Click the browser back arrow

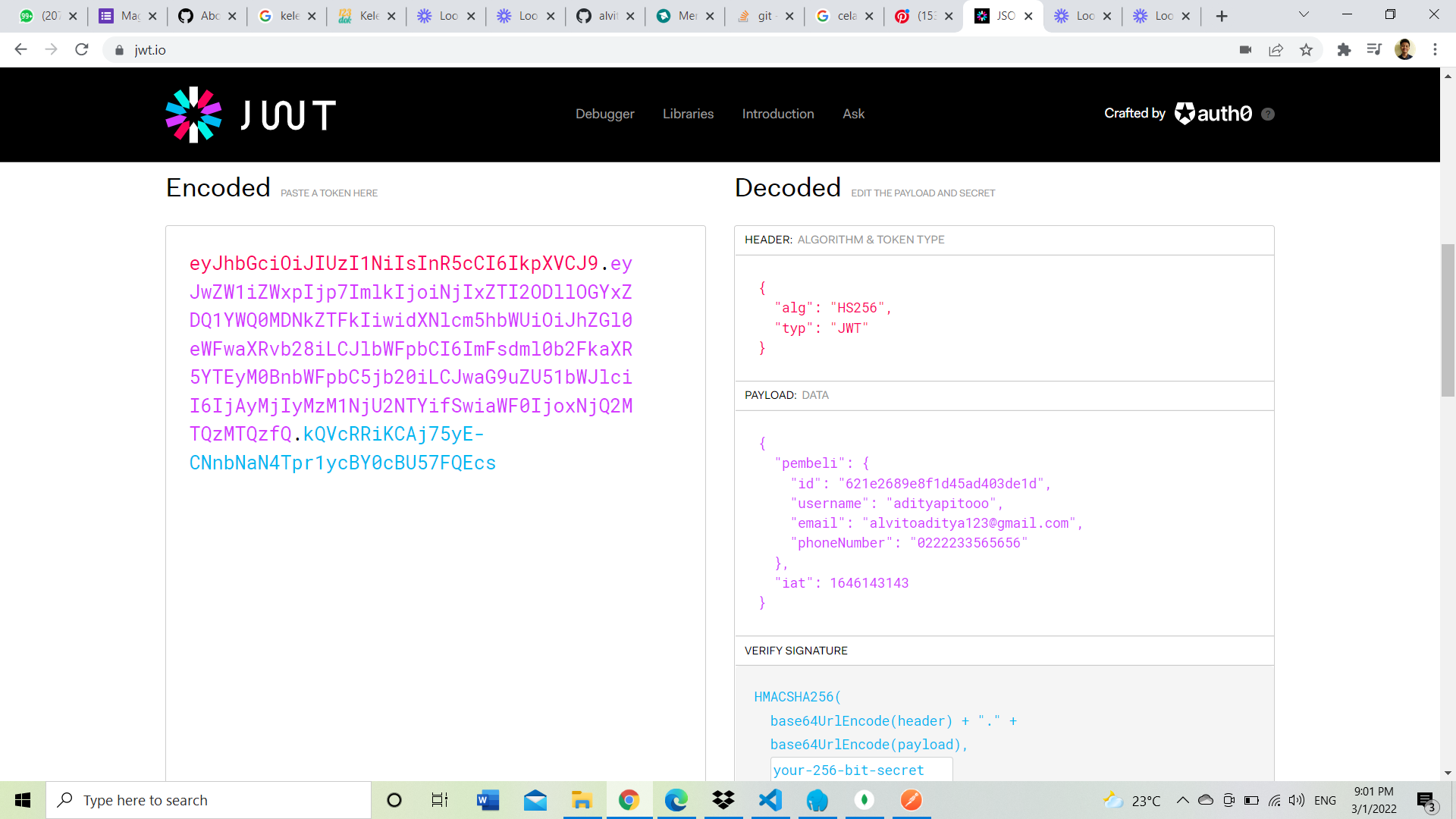[20, 49]
